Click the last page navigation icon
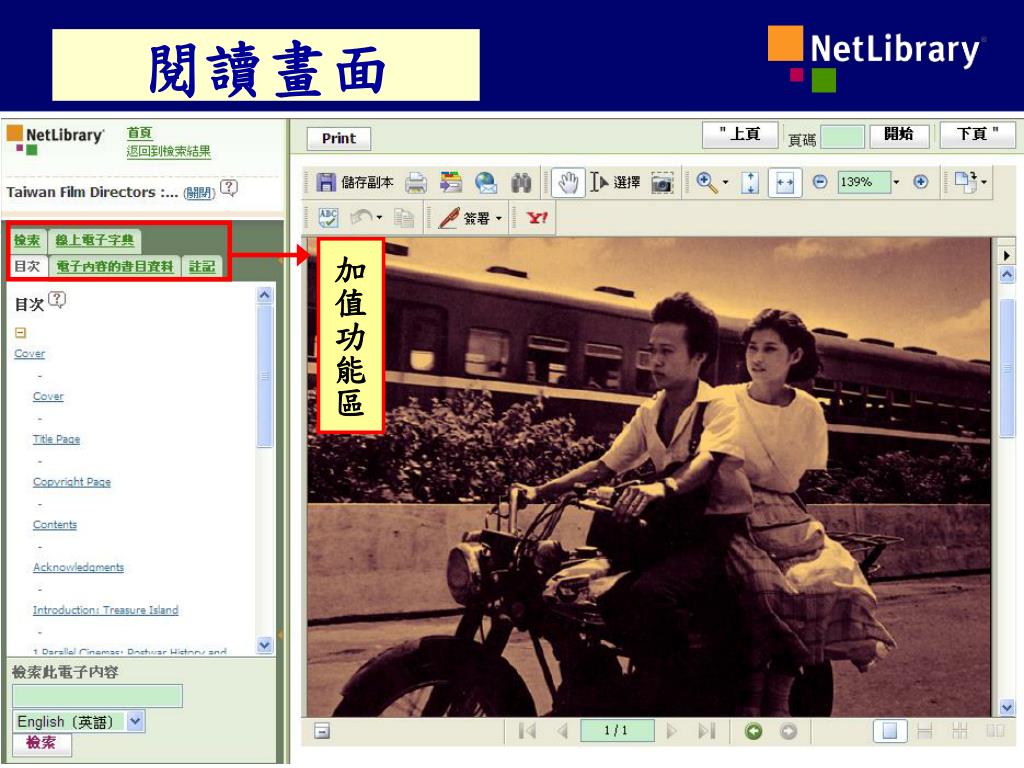This screenshot has height=768, width=1024. pos(707,731)
